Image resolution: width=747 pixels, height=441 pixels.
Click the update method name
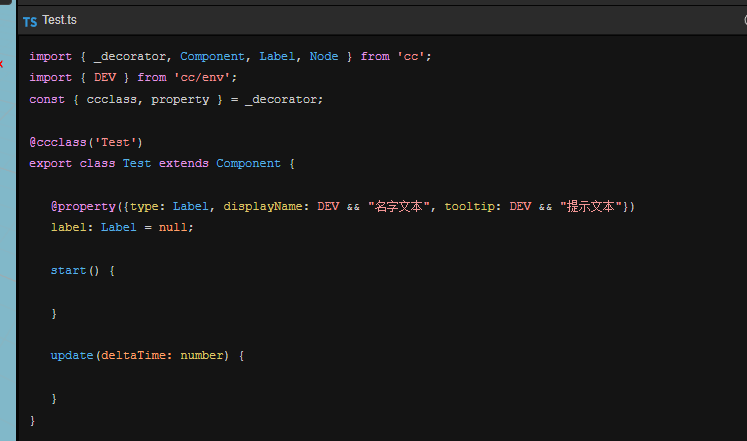click(72, 355)
